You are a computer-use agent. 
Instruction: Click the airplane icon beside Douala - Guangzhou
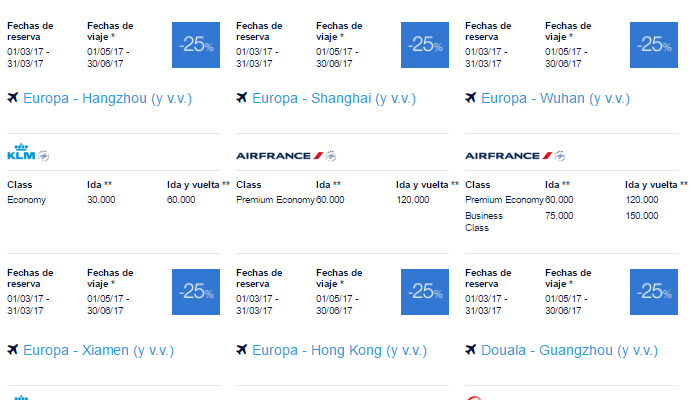(x=471, y=350)
